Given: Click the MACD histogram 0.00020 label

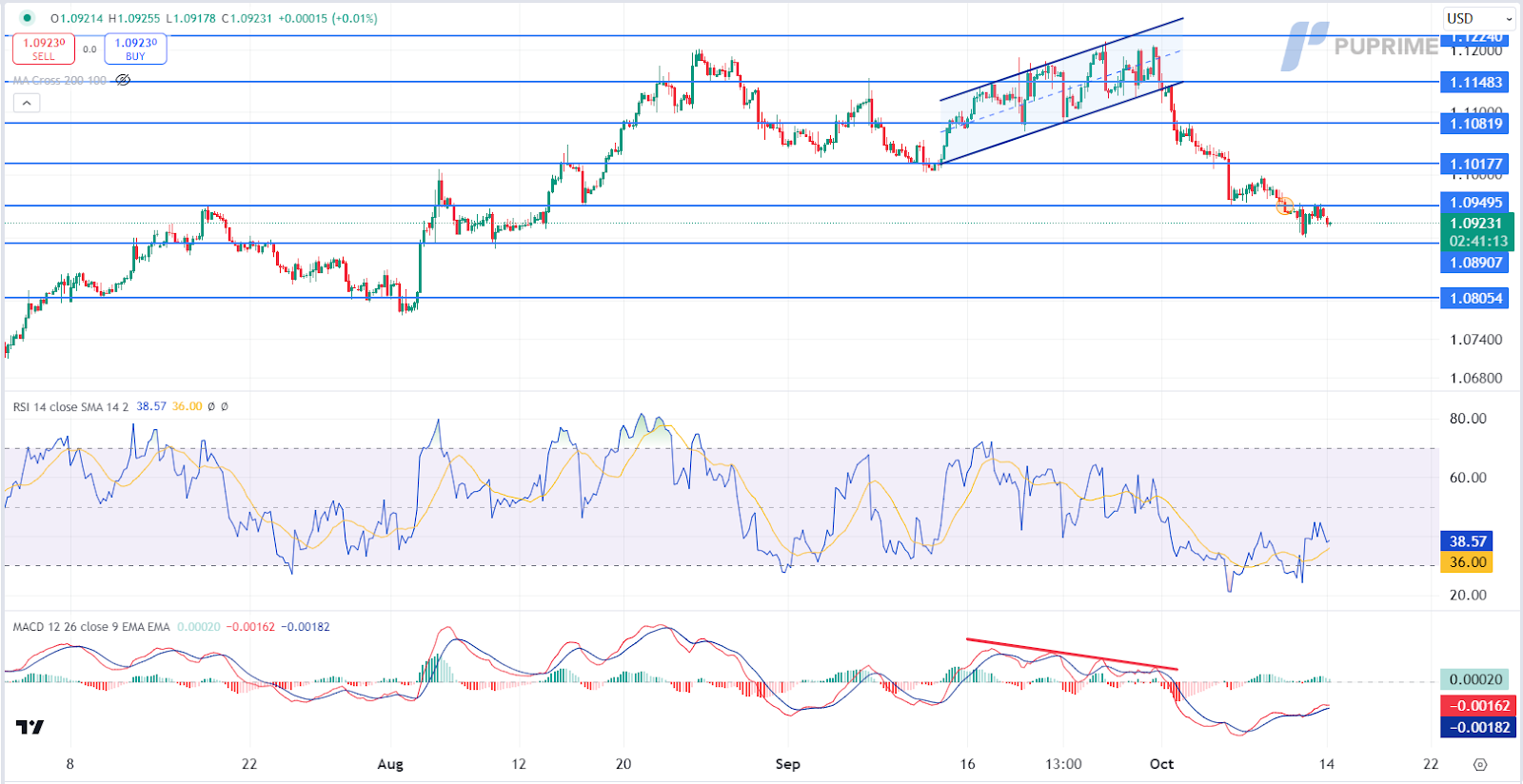Looking at the screenshot, I should (x=1475, y=679).
